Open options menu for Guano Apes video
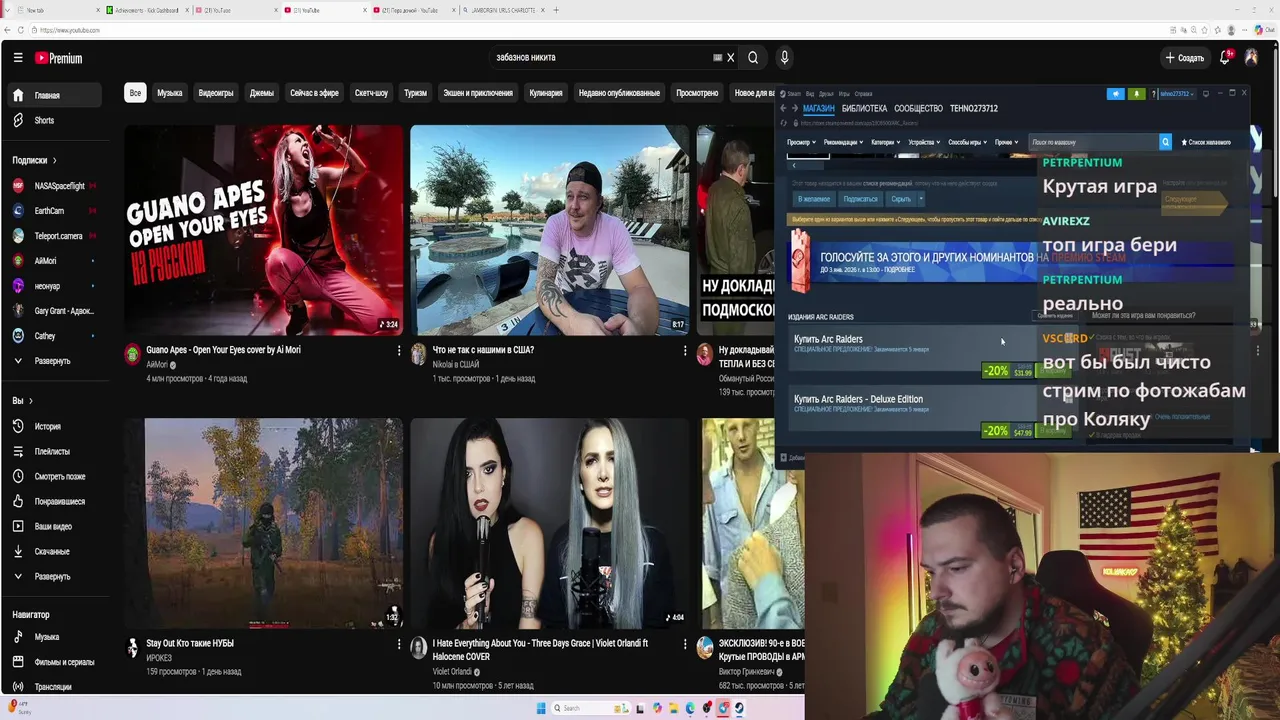Viewport: 1280px width, 720px height. [398, 351]
